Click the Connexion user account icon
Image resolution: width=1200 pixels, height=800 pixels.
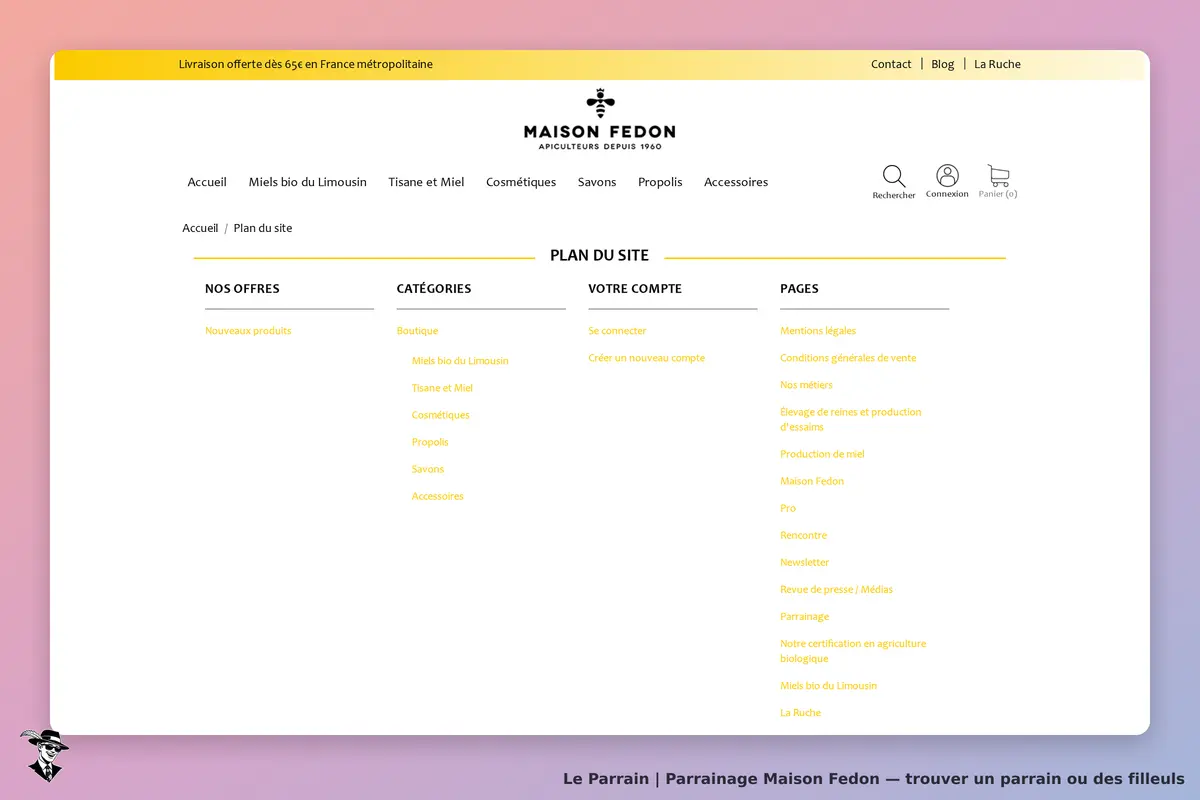pyautogui.click(x=947, y=176)
